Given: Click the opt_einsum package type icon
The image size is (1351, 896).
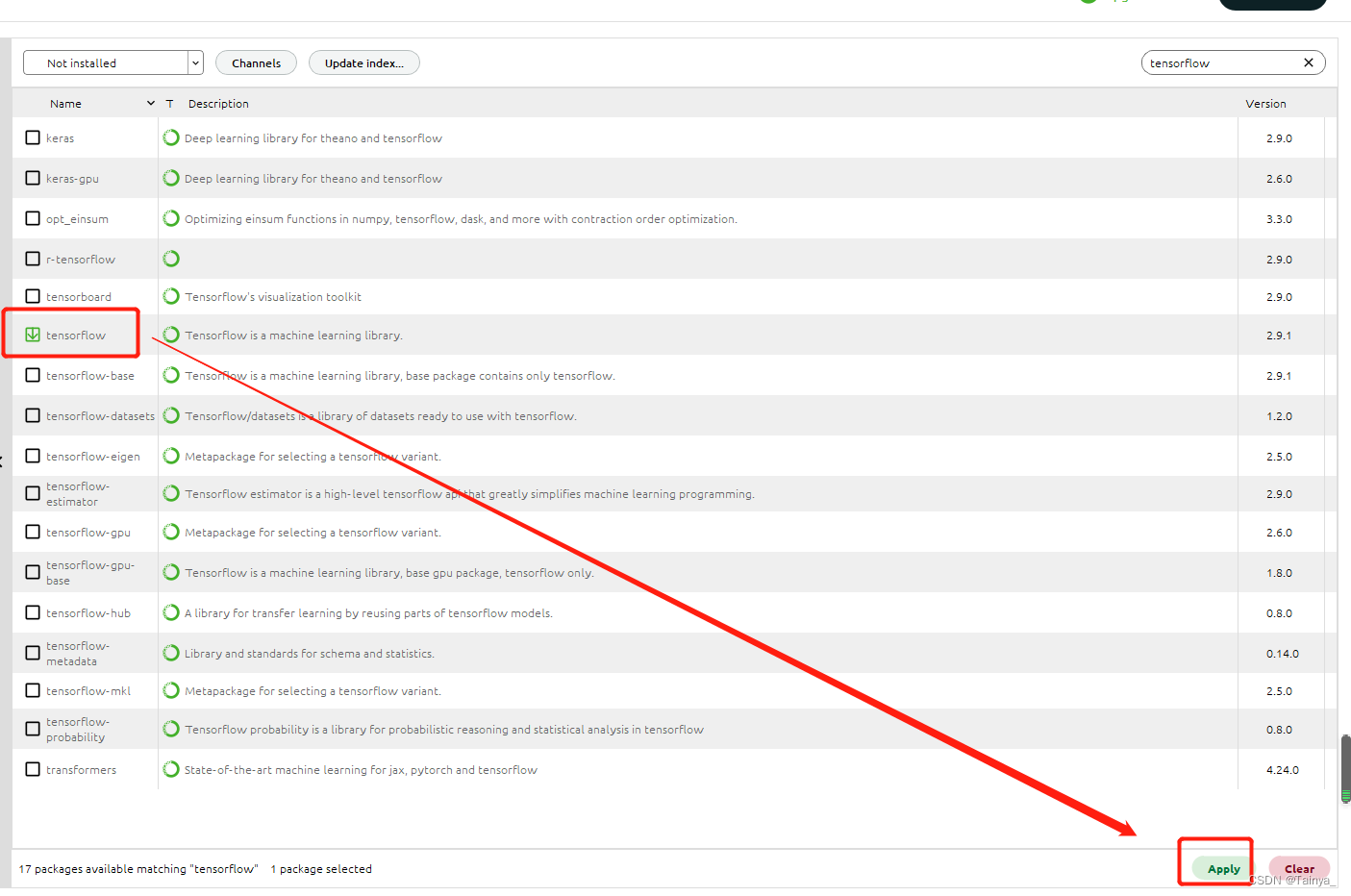Looking at the screenshot, I should 171,218.
